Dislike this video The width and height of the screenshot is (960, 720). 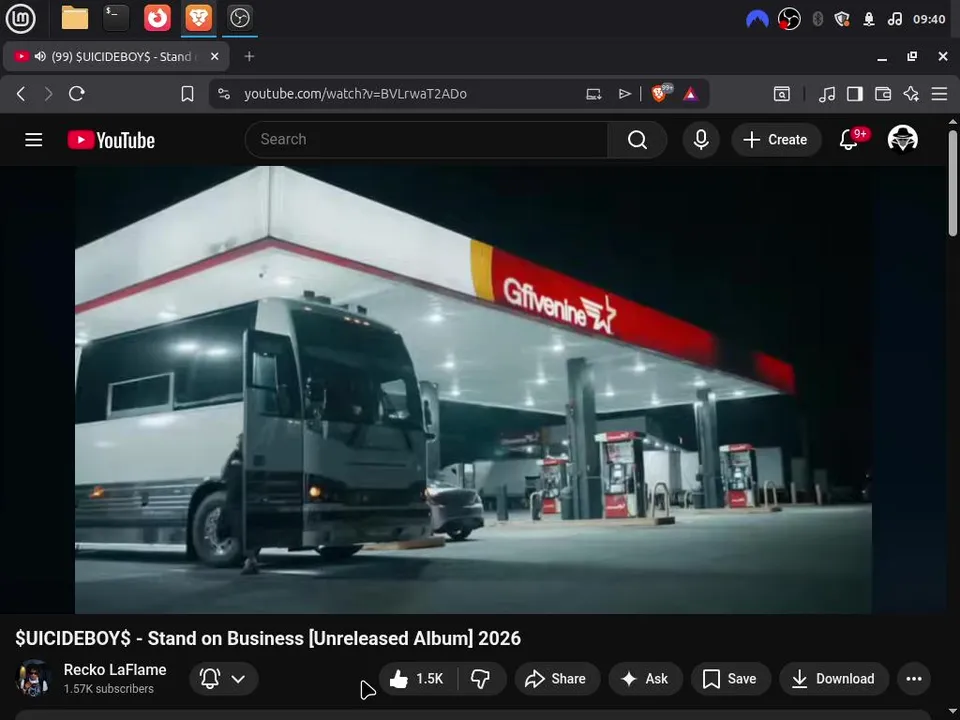coord(481,678)
